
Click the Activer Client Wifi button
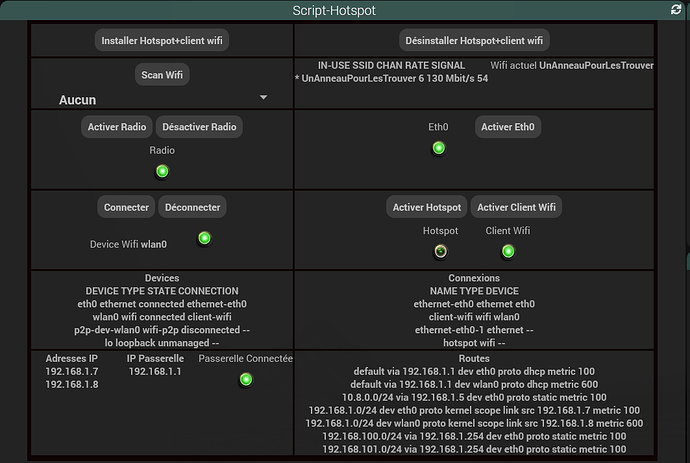click(517, 207)
